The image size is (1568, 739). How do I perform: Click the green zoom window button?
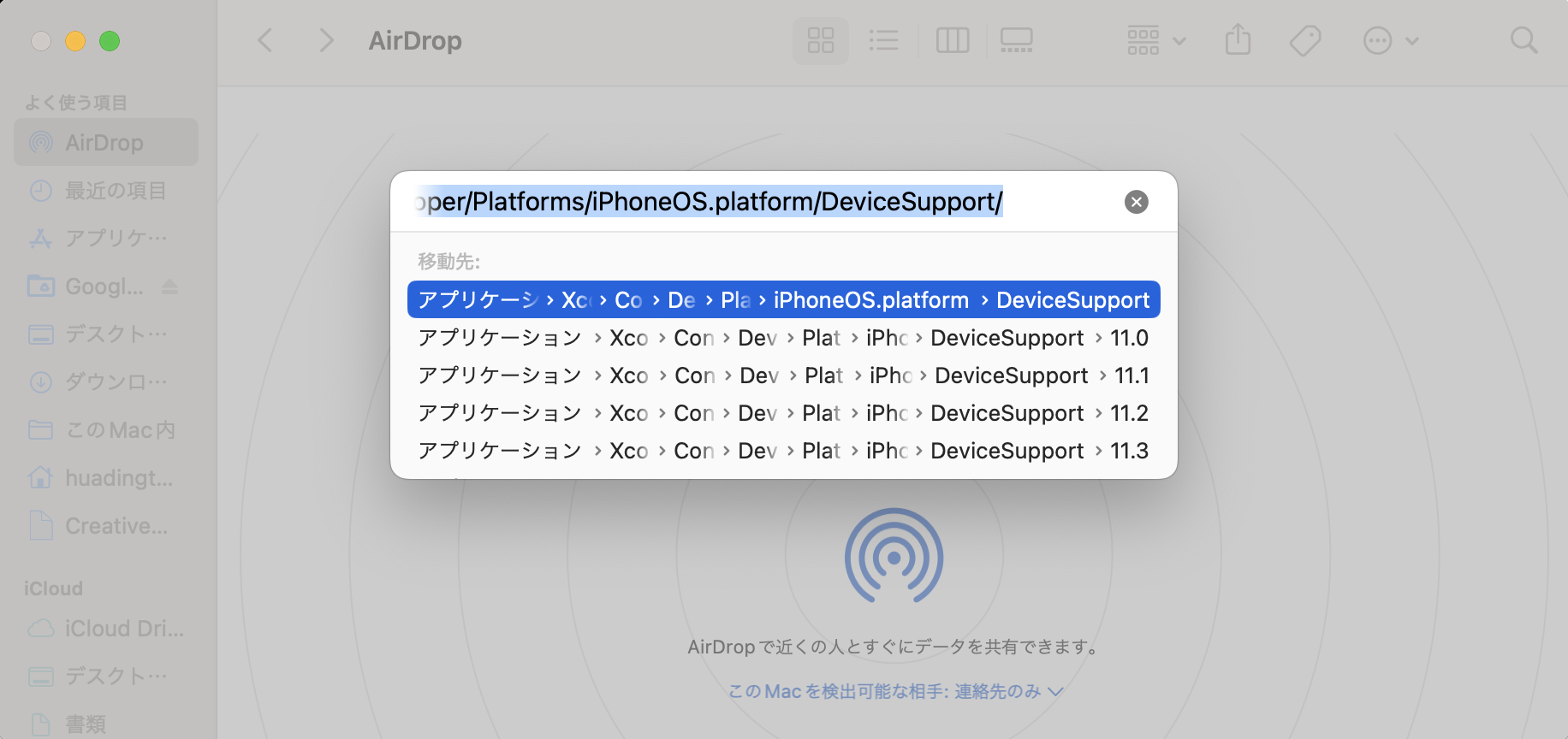[110, 40]
